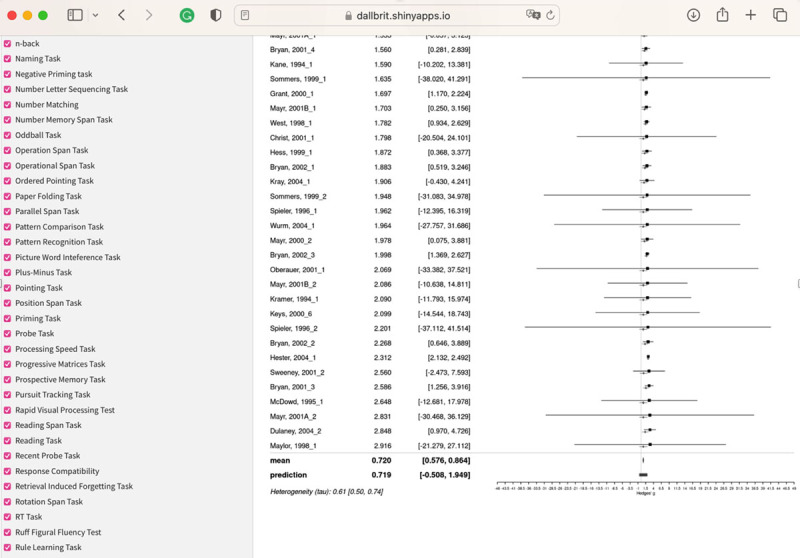Open the sidebar tab group dropdown arrow
800x558 pixels.
point(95,15)
